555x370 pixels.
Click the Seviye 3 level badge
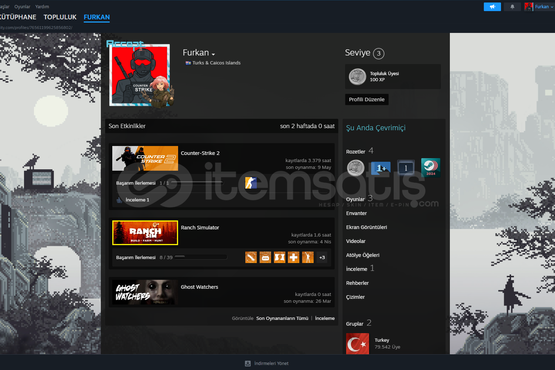tap(379, 53)
